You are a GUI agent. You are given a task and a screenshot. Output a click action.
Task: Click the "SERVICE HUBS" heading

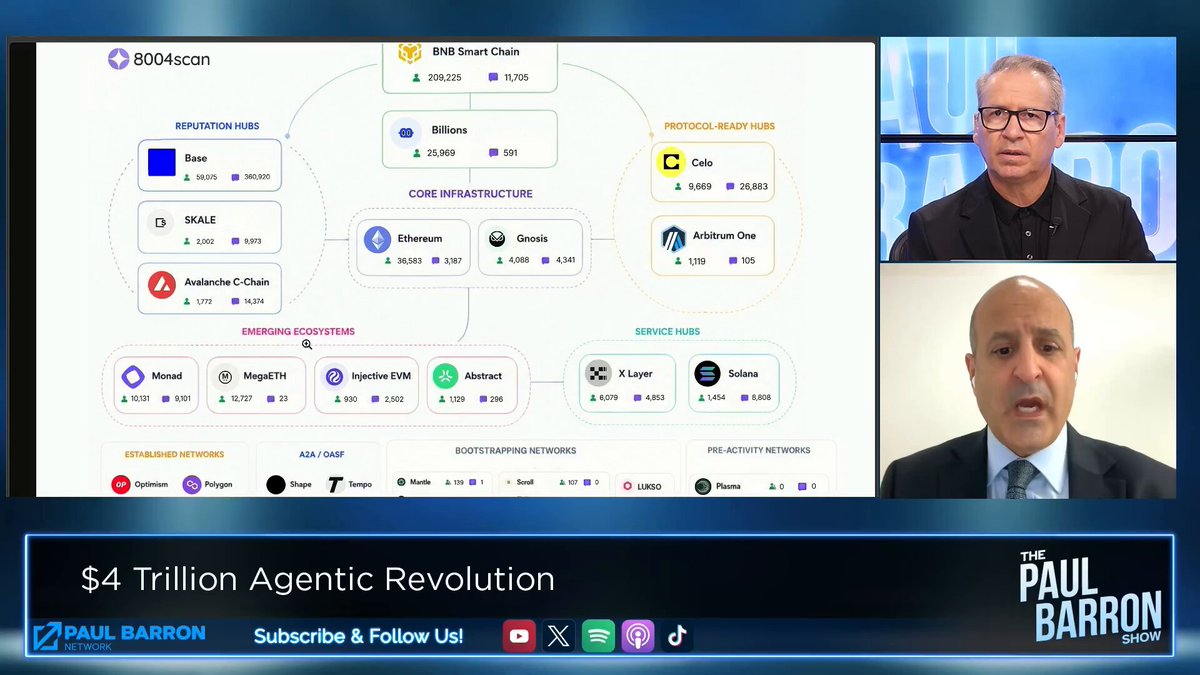pyautogui.click(x=667, y=332)
